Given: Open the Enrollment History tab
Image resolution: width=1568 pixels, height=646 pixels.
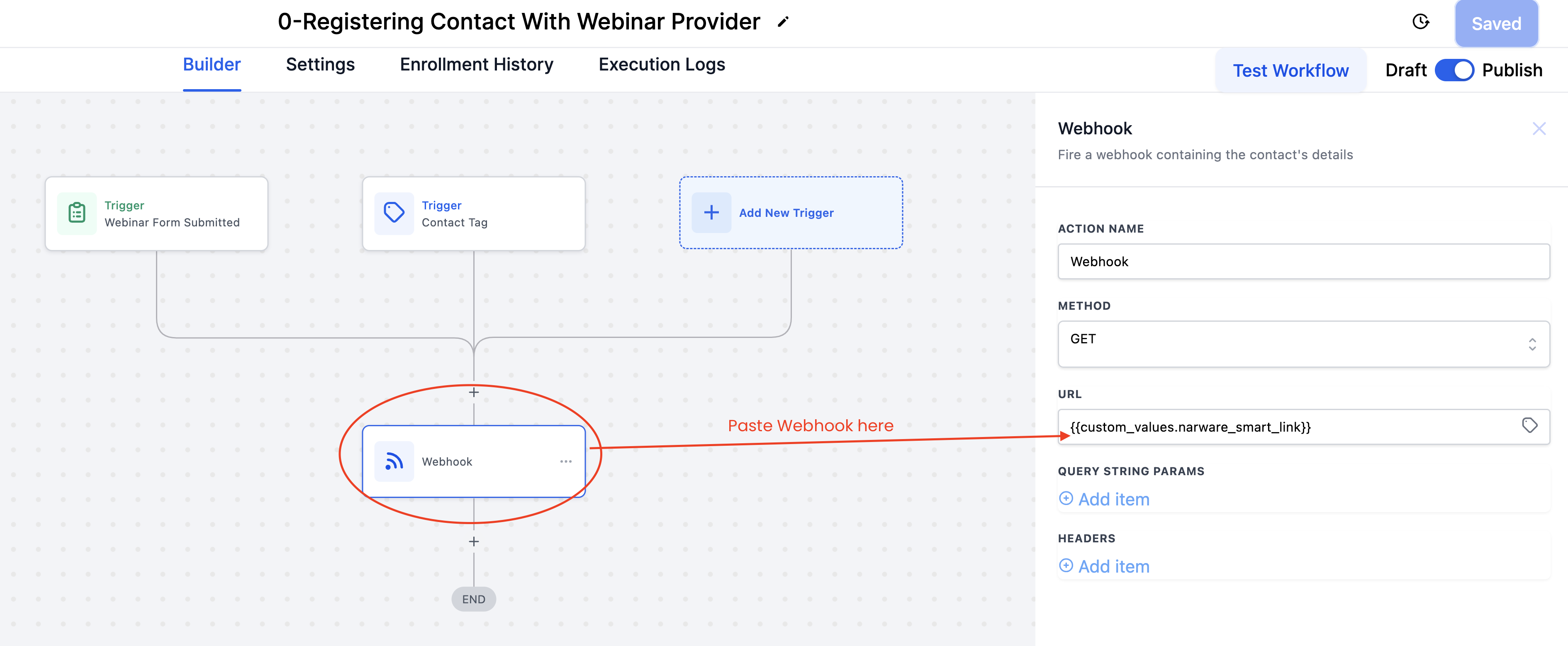Looking at the screenshot, I should point(477,65).
